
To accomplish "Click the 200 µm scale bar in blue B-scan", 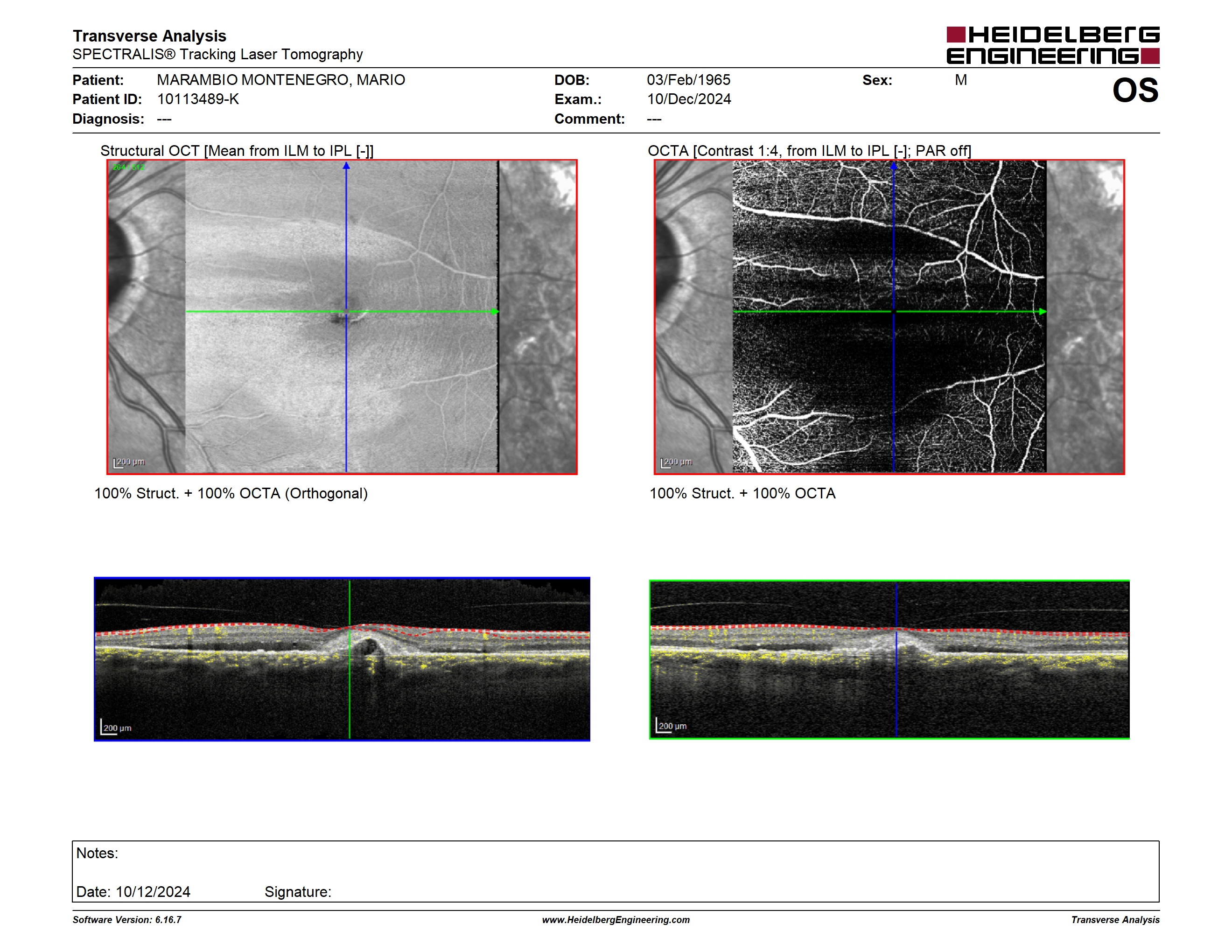I will click(x=116, y=727).
